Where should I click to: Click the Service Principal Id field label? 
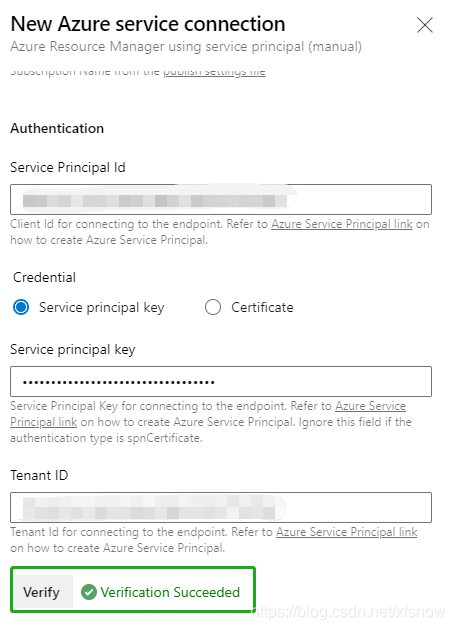click(x=68, y=167)
